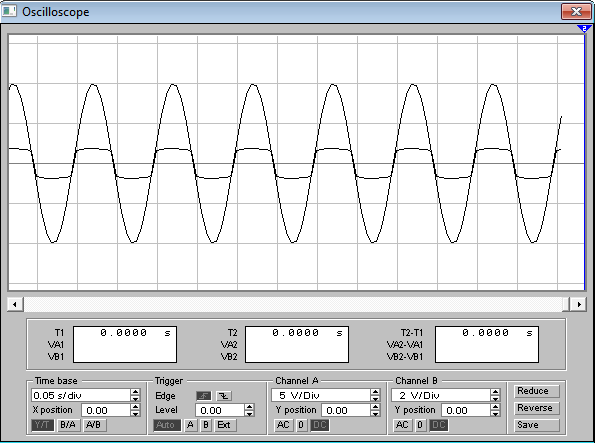
Task: Increase Channel A V/Div scale
Action: (x=375, y=392)
